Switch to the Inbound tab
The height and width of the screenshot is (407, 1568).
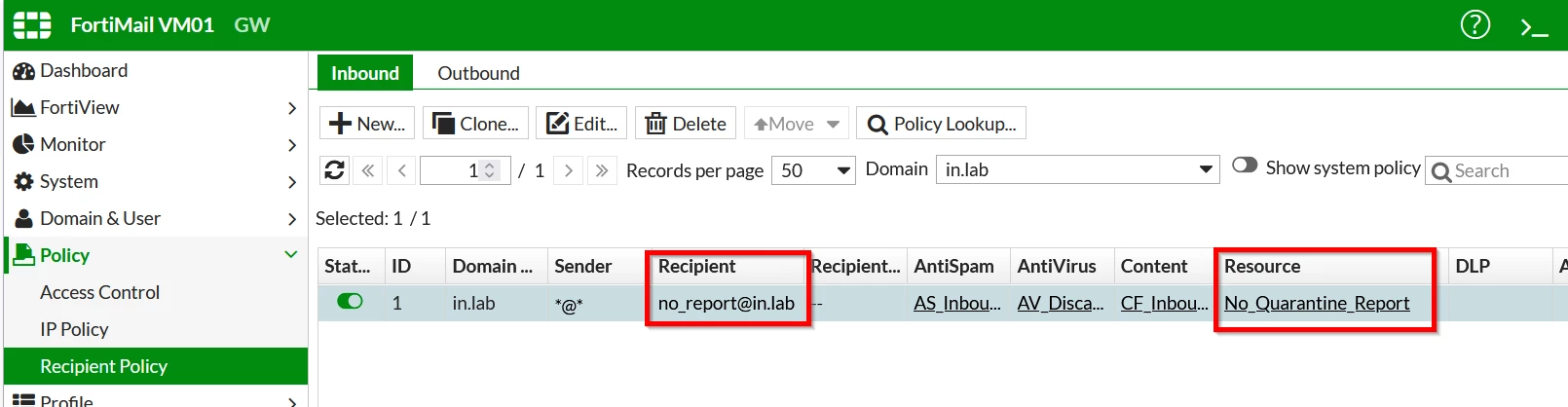click(x=365, y=73)
